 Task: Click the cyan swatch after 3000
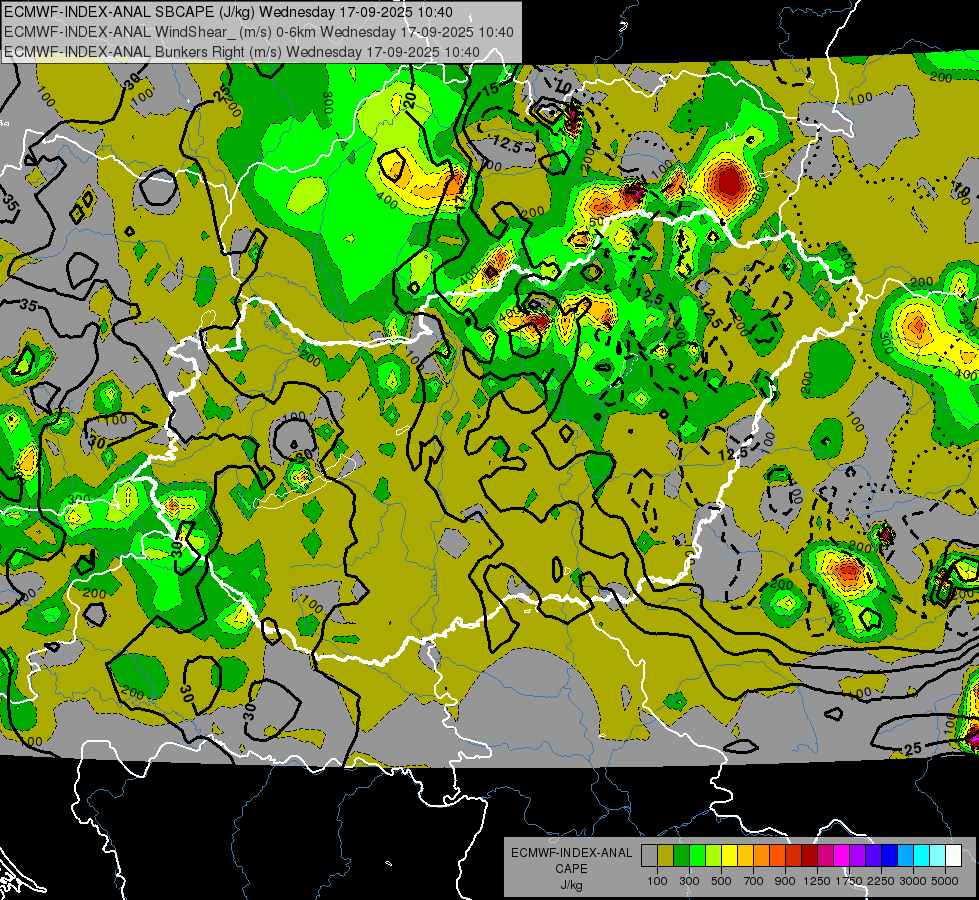(922, 856)
